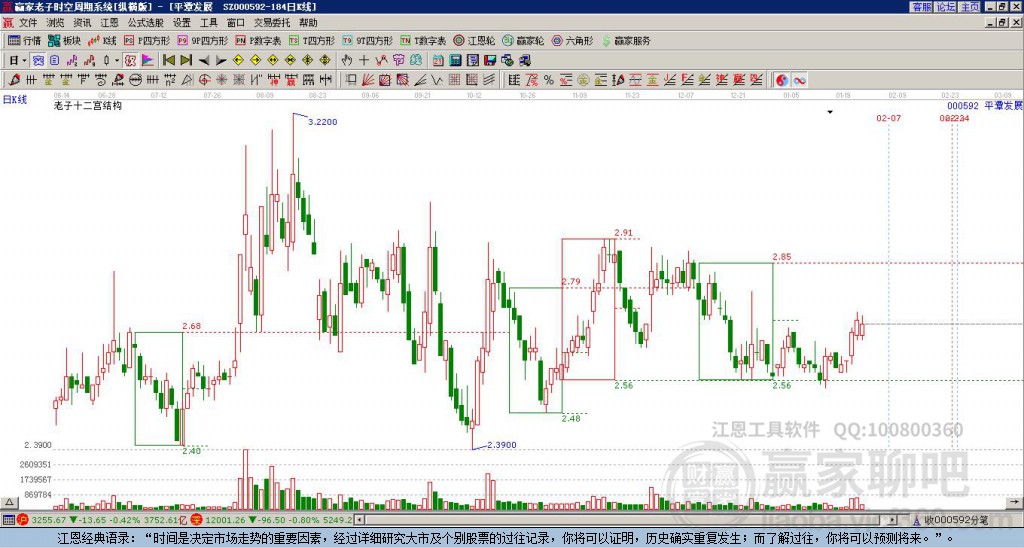Open the 公式选股 menu
This screenshot has width=1024, height=548.
click(x=146, y=23)
